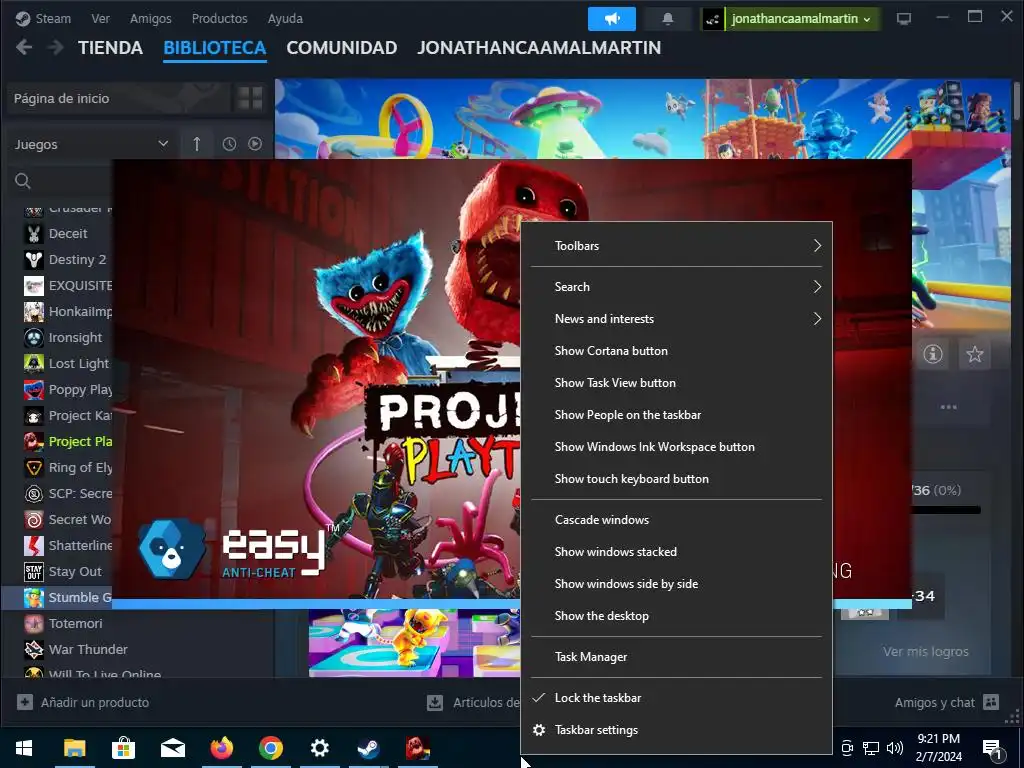Open Task Manager from context menu

pos(677,657)
